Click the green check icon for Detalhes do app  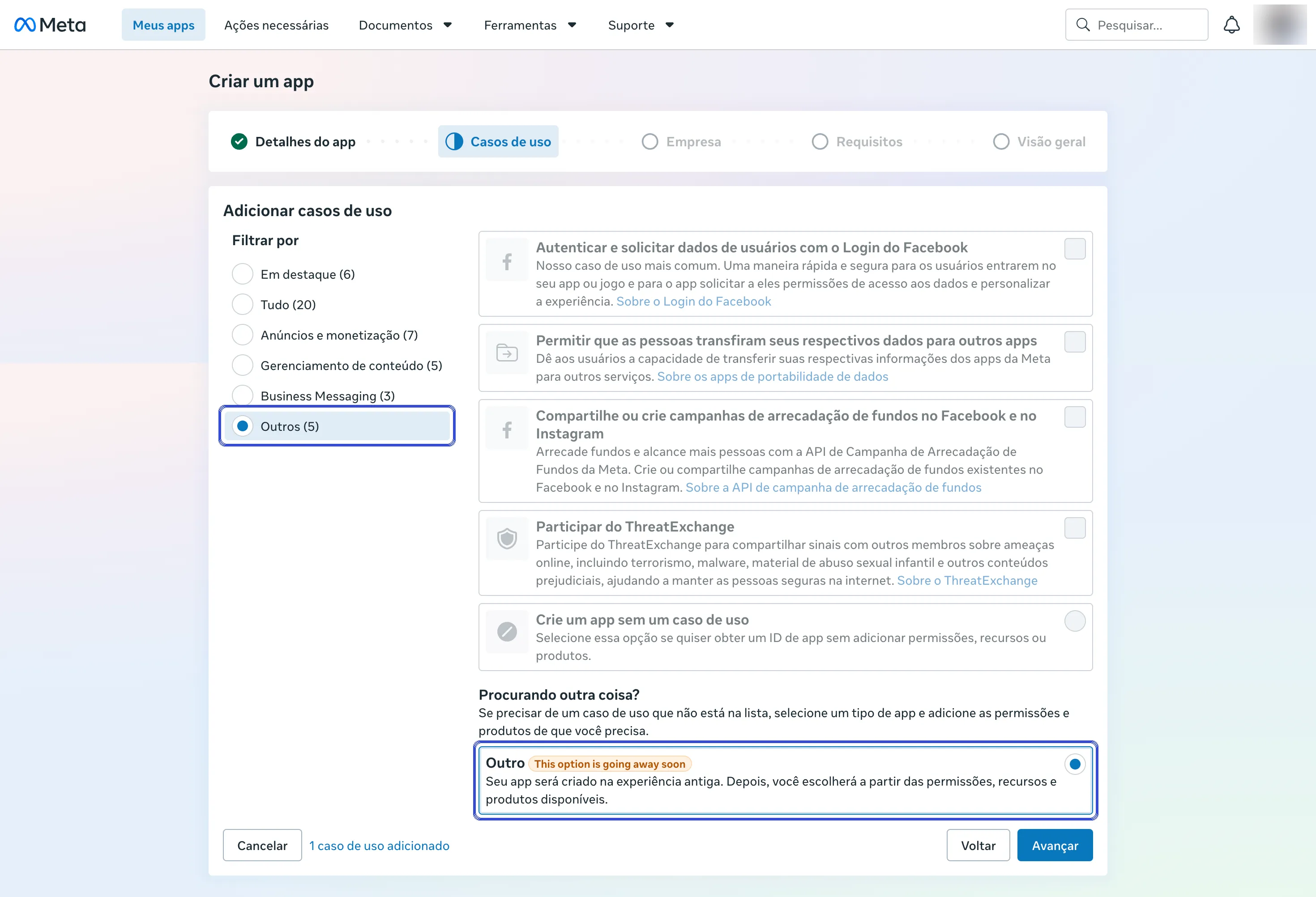pyautogui.click(x=239, y=141)
